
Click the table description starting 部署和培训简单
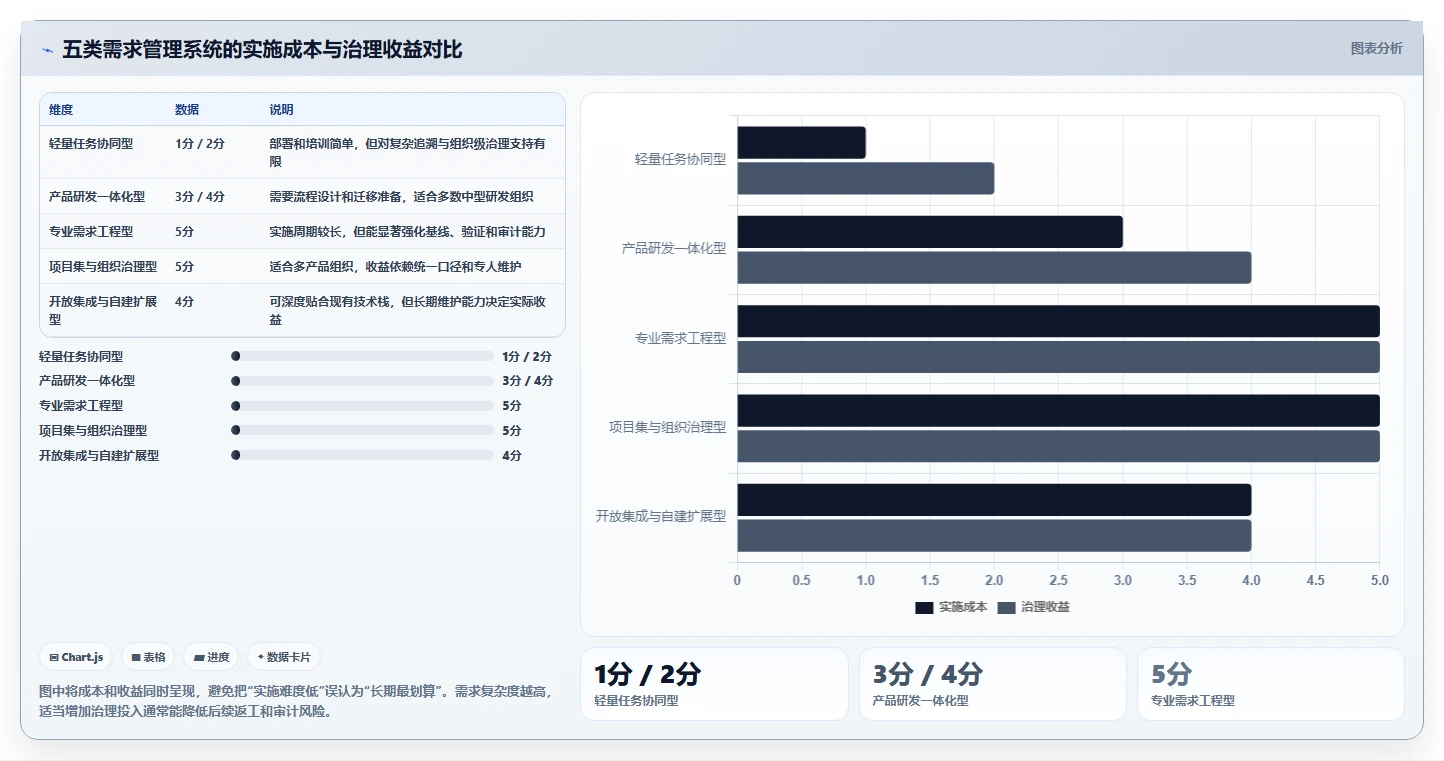tap(408, 152)
